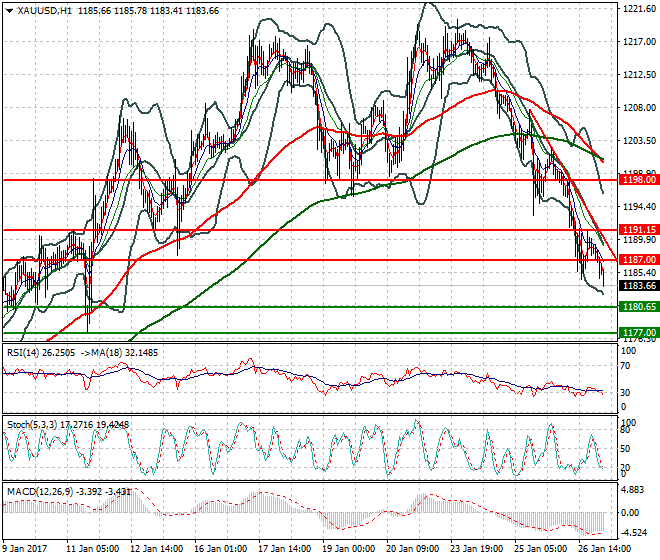Click the 16 Jan 01:00 time axis label
Viewport: 660px width, 560px height.
coord(221,549)
